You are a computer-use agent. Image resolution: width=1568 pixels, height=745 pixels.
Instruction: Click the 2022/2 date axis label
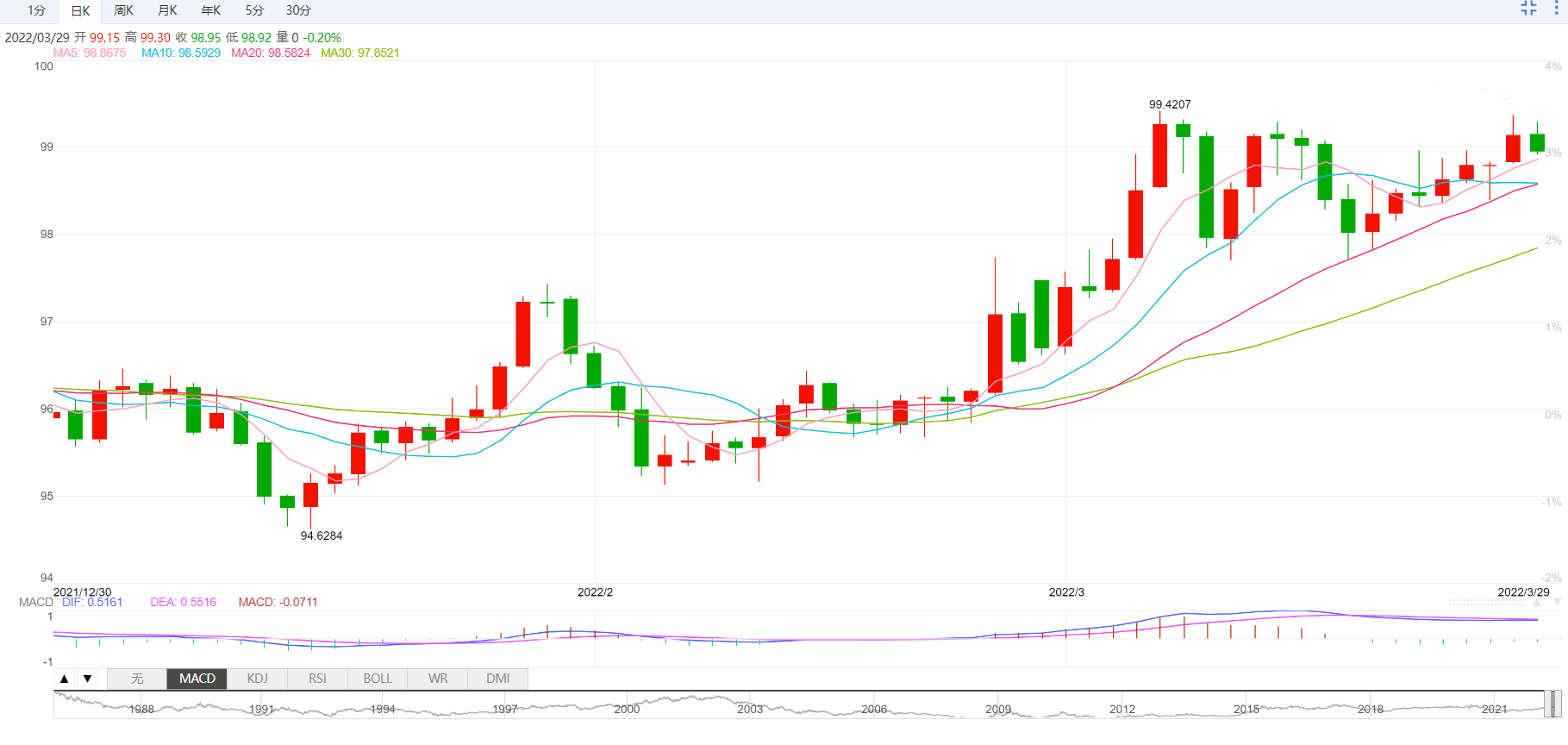[595, 592]
